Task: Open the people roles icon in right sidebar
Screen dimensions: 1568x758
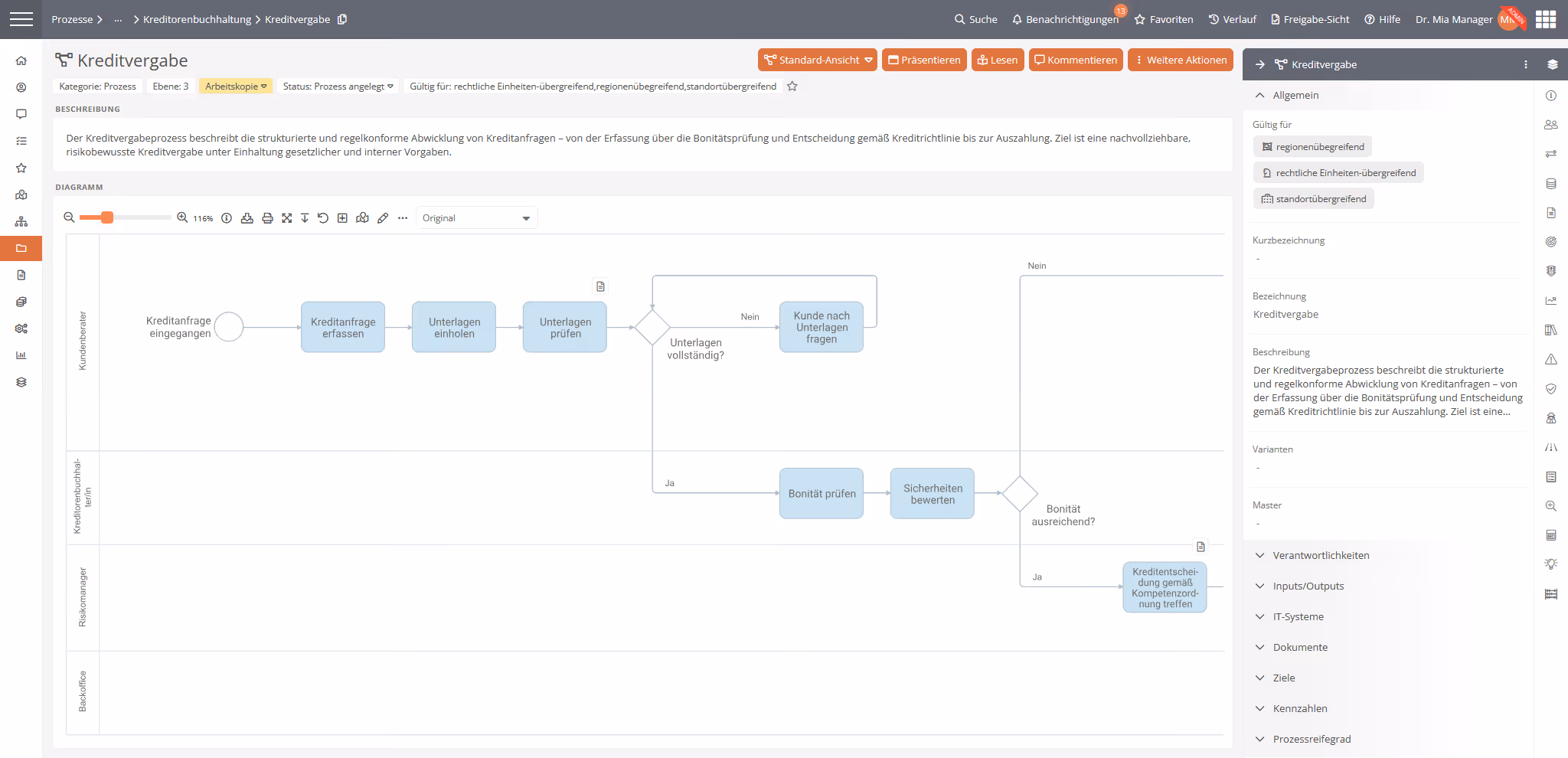Action: coord(1551,125)
